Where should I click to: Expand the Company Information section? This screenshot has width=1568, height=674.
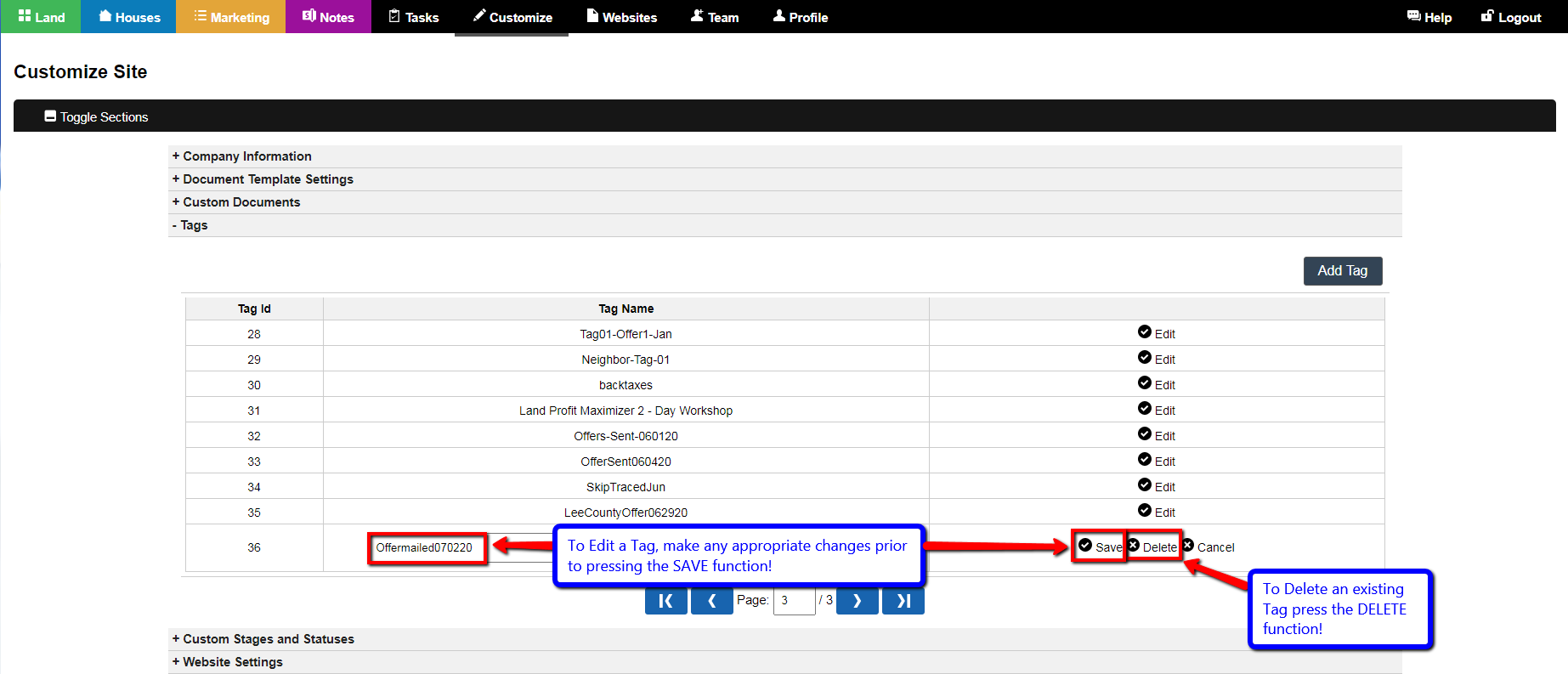pyautogui.click(x=784, y=156)
